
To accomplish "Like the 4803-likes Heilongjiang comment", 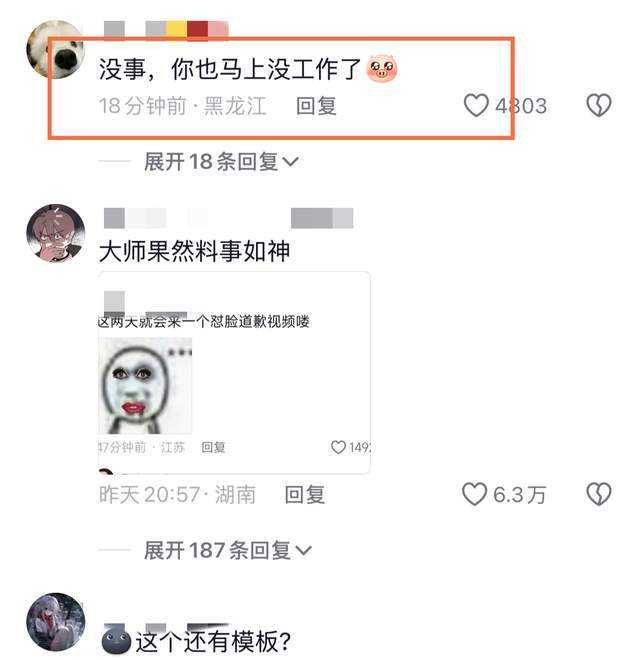I will click(x=476, y=105).
